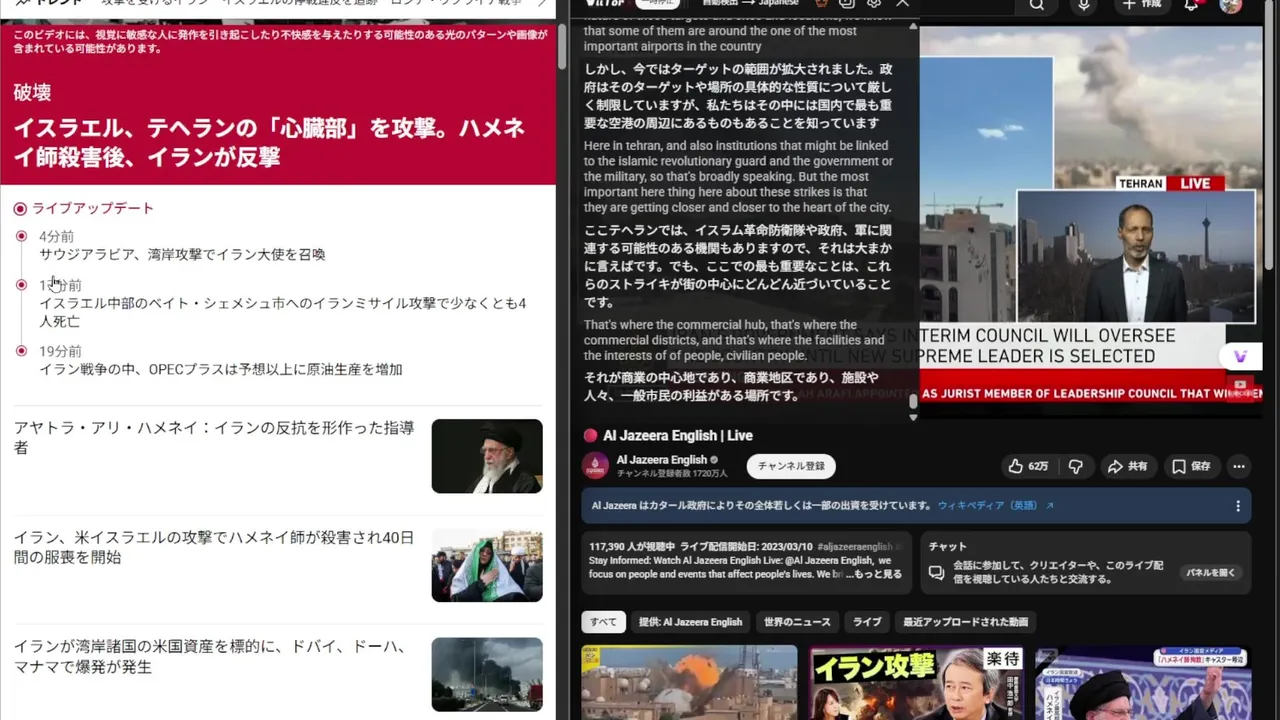Select the 提供: Al Jazeera English chip
Screen dimensions: 1280x720
click(690, 622)
